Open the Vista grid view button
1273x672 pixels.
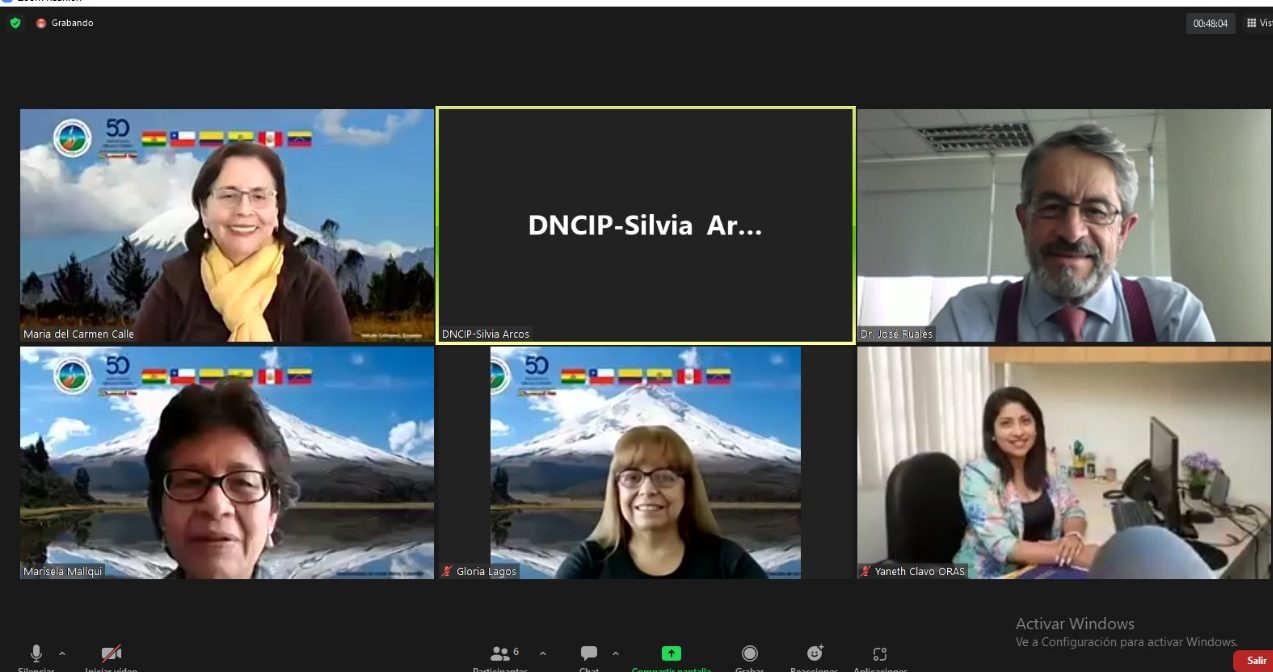click(1259, 23)
